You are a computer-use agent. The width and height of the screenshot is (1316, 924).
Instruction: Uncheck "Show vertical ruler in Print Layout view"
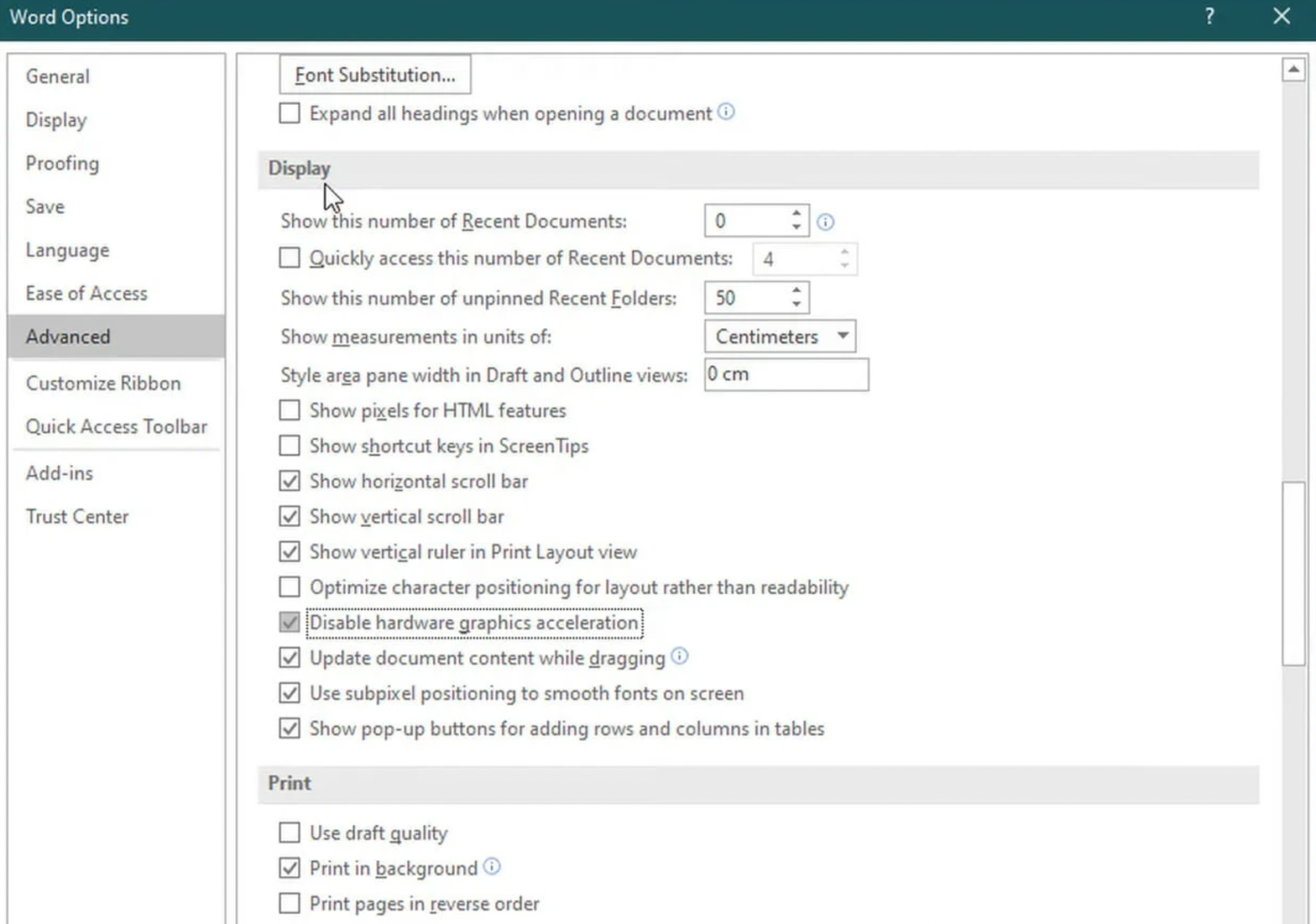[289, 551]
